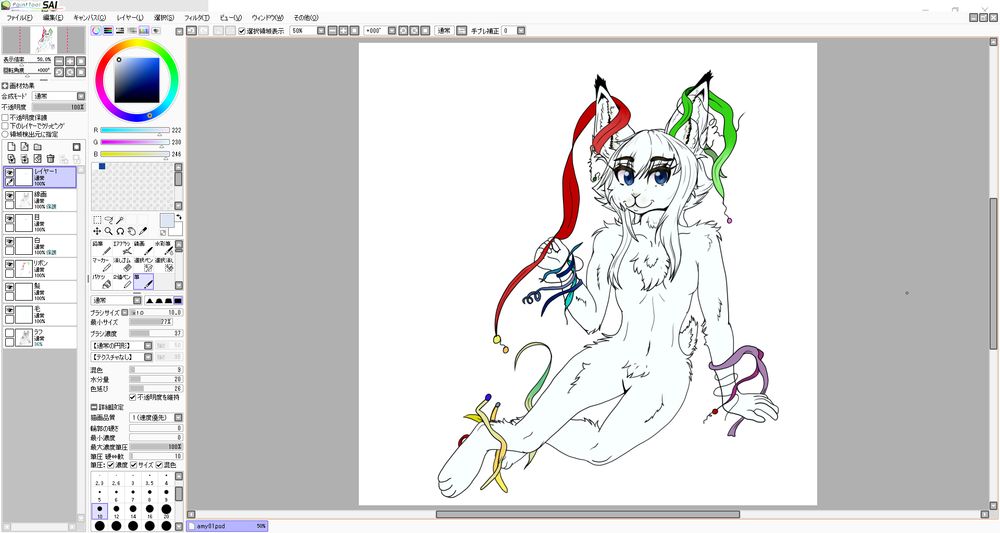The width and height of the screenshot is (1000, 533).
Task: Select the rectangular selection tool
Action: click(x=97, y=220)
